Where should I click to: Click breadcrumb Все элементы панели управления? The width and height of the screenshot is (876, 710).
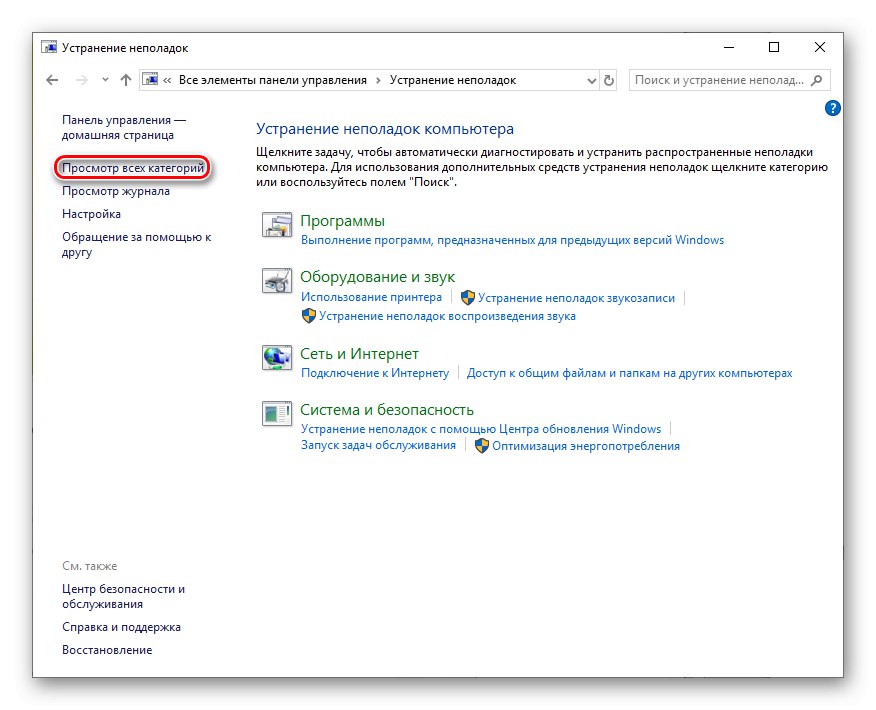[273, 80]
